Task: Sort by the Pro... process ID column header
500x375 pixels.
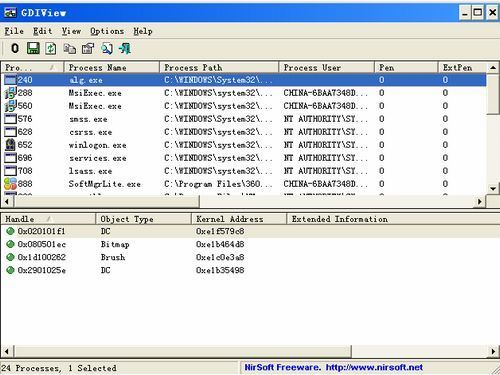Action: (x=32, y=67)
